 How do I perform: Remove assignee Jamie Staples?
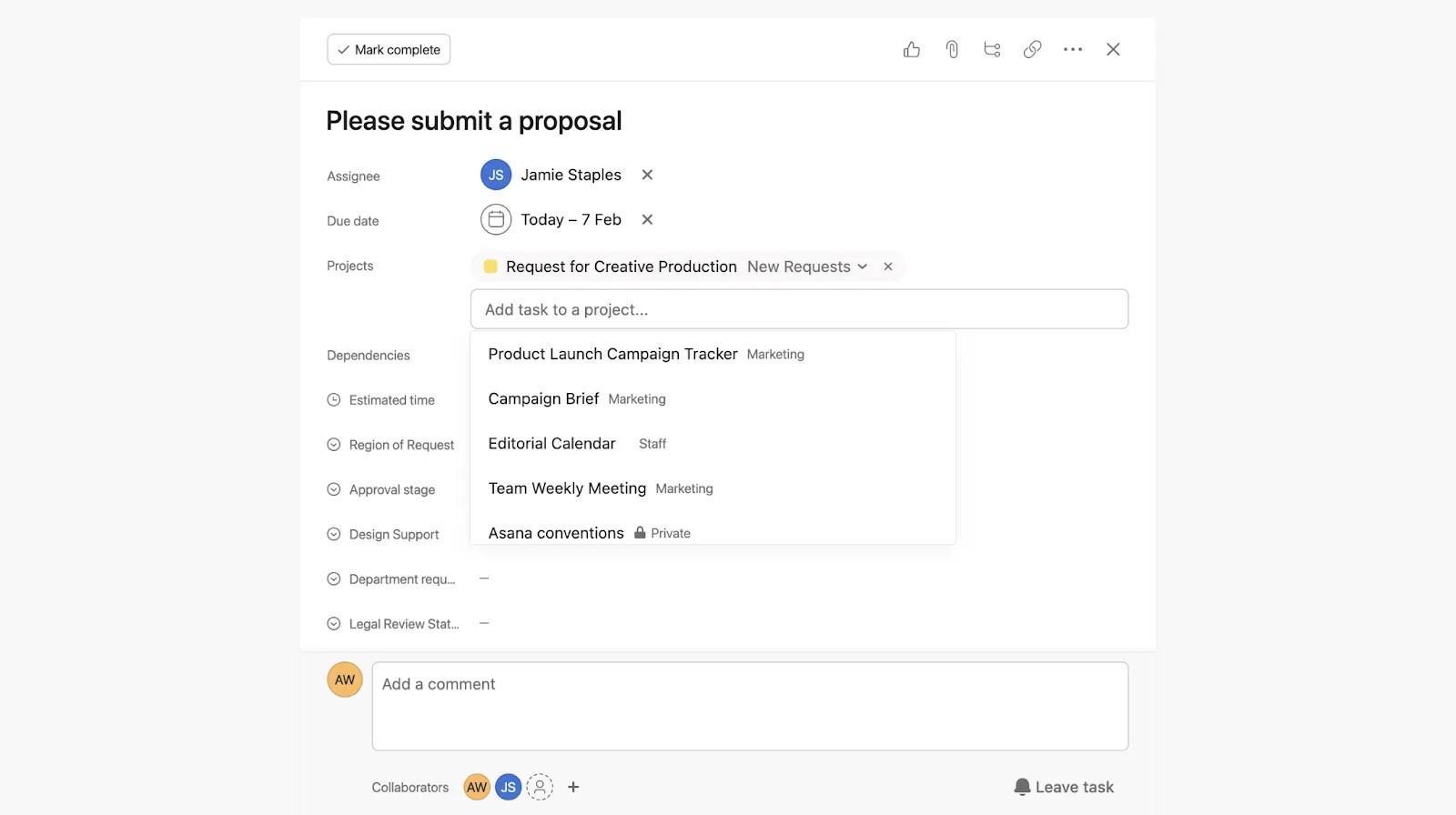tap(647, 175)
